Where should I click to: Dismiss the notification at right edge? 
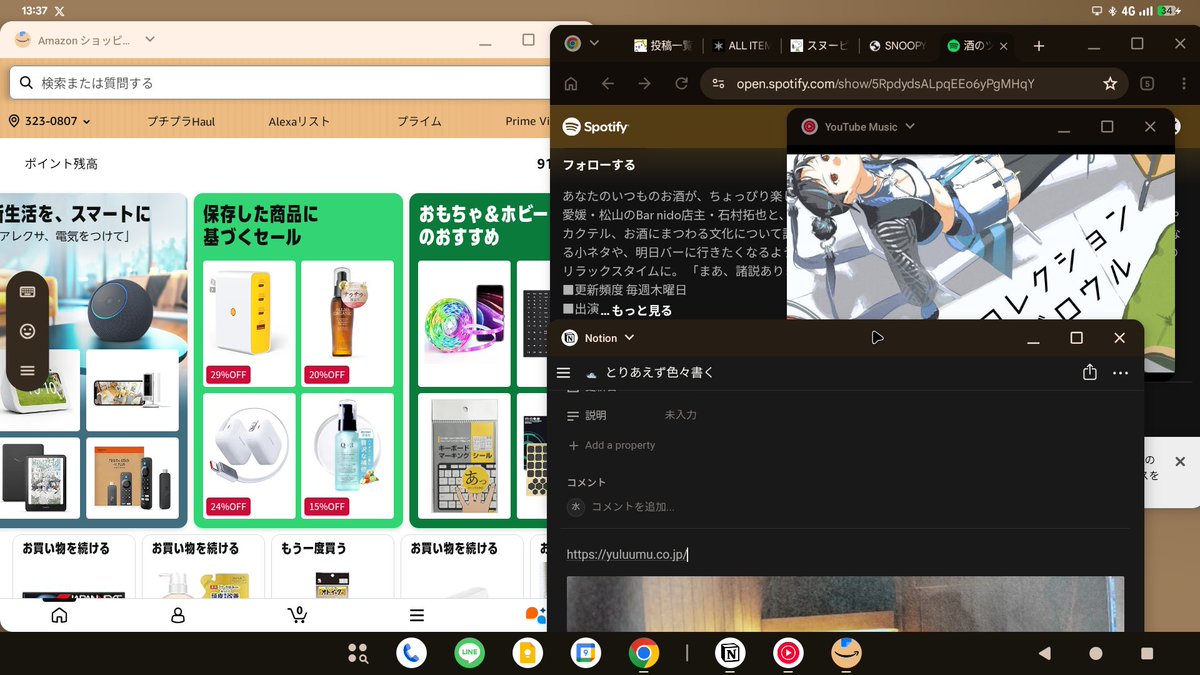coord(1180,462)
